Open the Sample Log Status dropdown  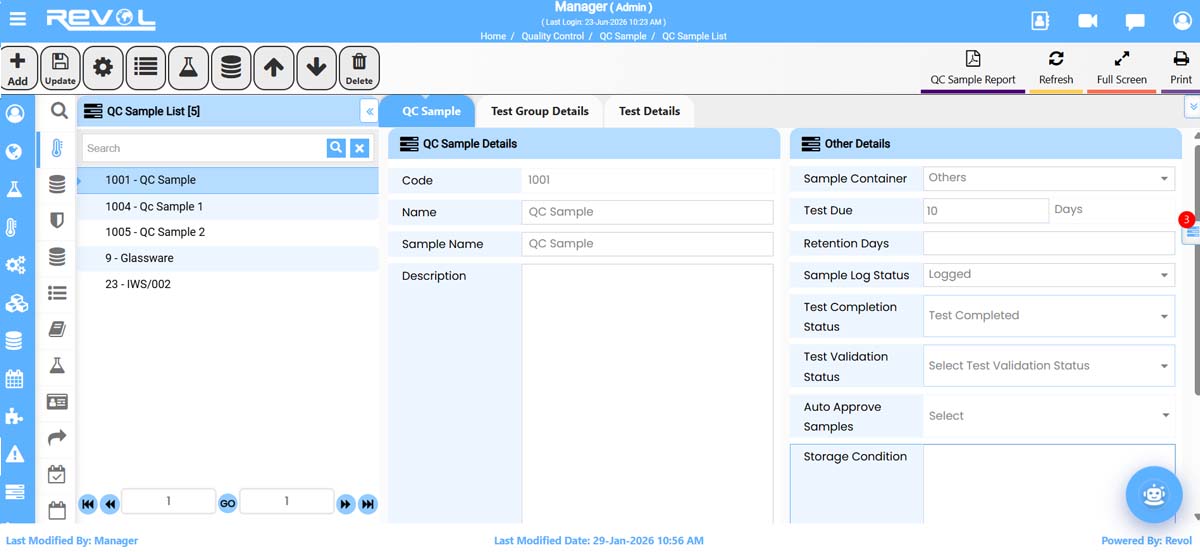1049,274
